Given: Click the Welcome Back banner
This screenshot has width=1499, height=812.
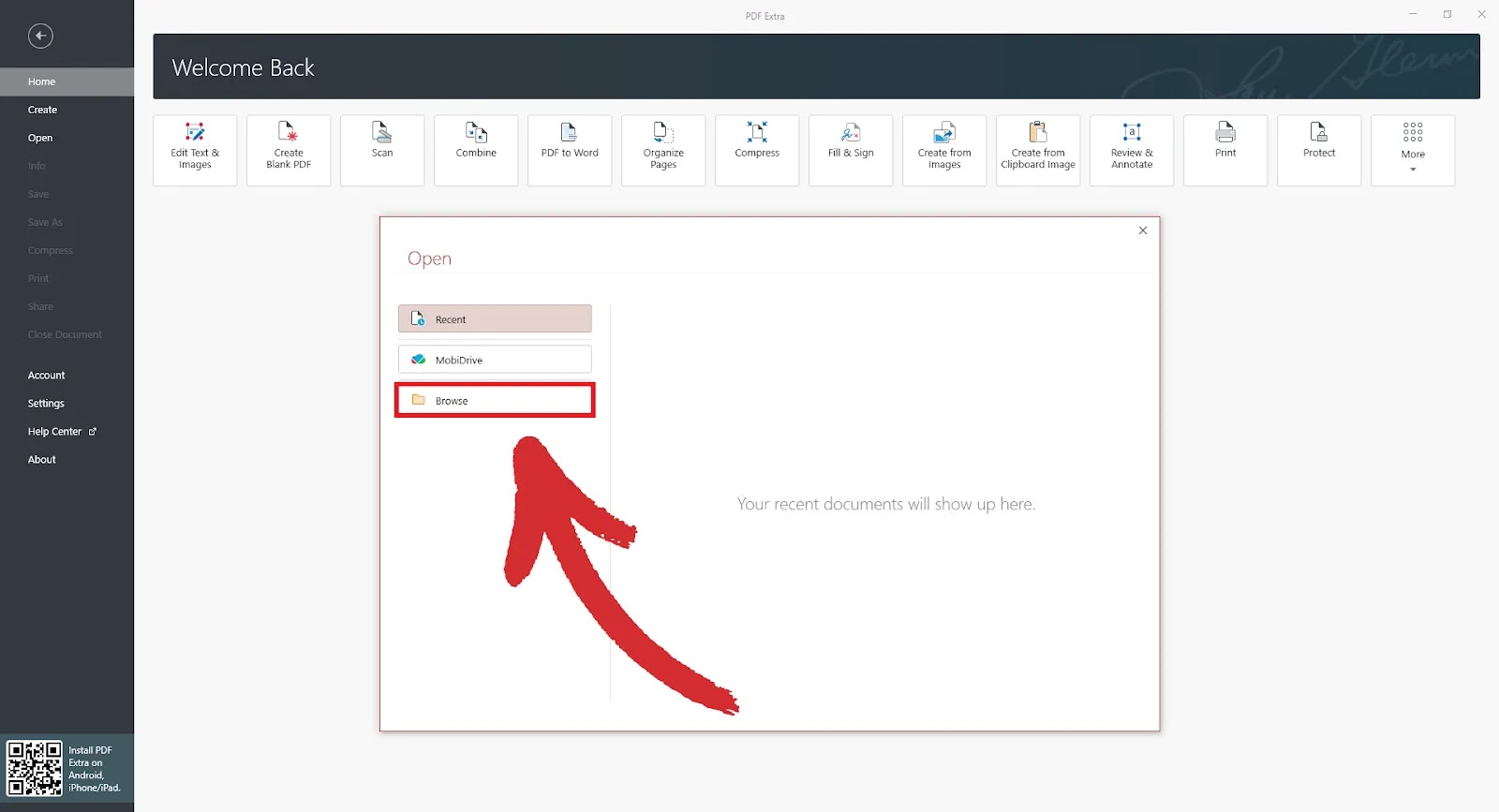Looking at the screenshot, I should [816, 66].
